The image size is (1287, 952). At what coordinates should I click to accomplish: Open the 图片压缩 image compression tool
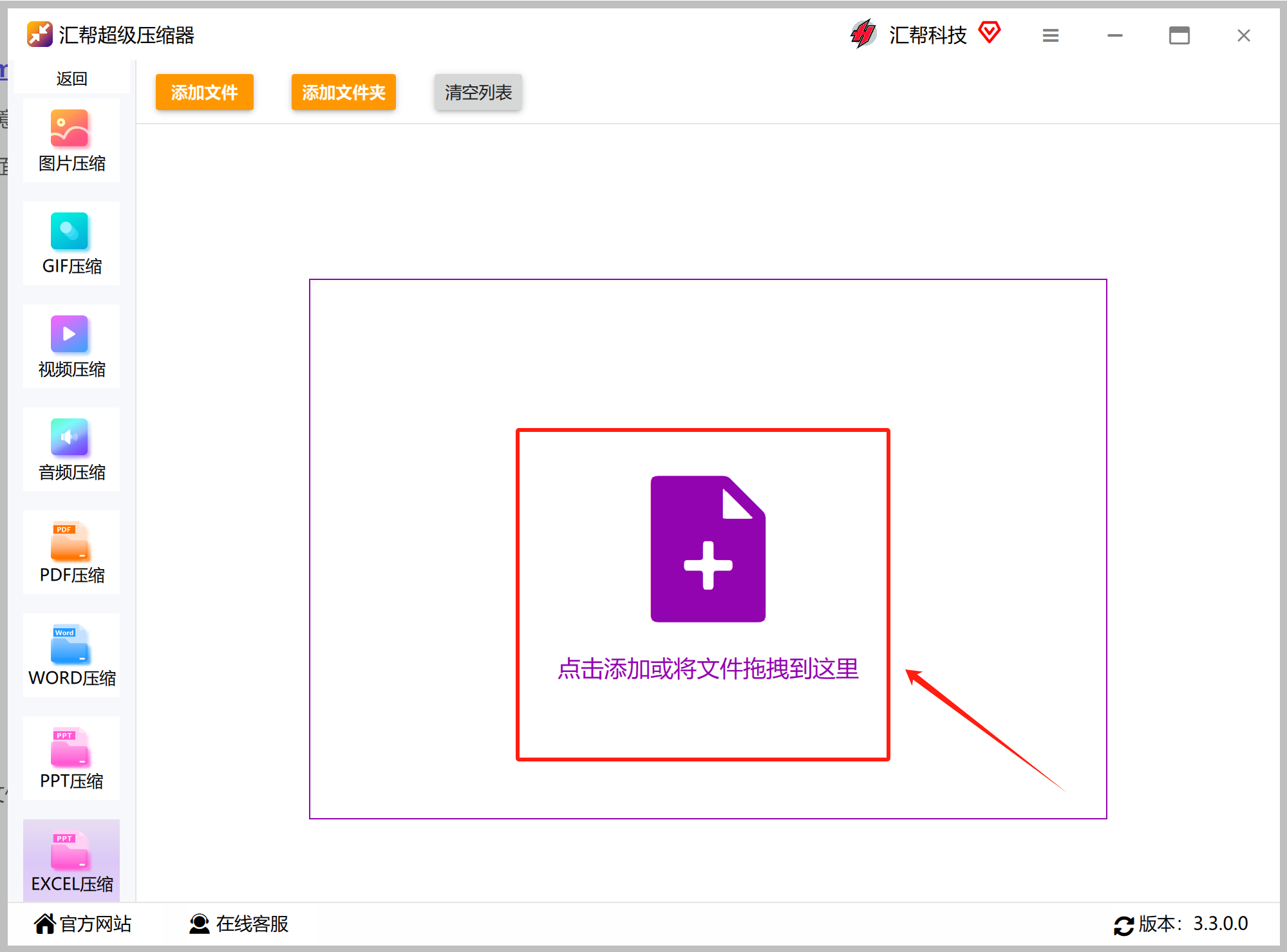tap(71, 140)
